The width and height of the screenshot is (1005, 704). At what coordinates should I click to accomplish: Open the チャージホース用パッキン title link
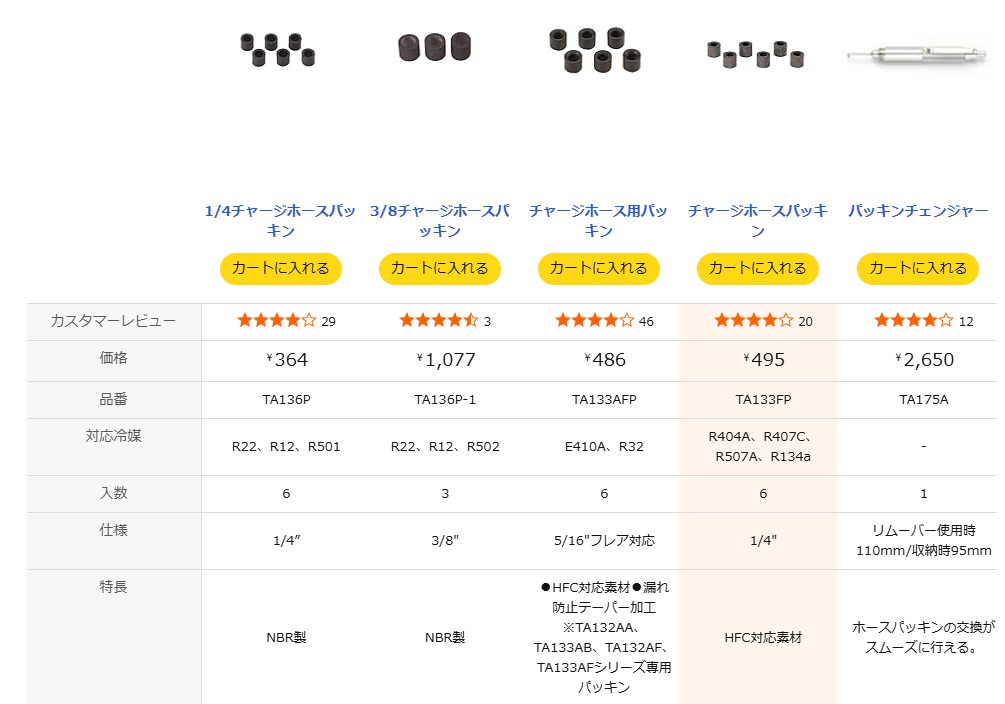click(x=598, y=221)
